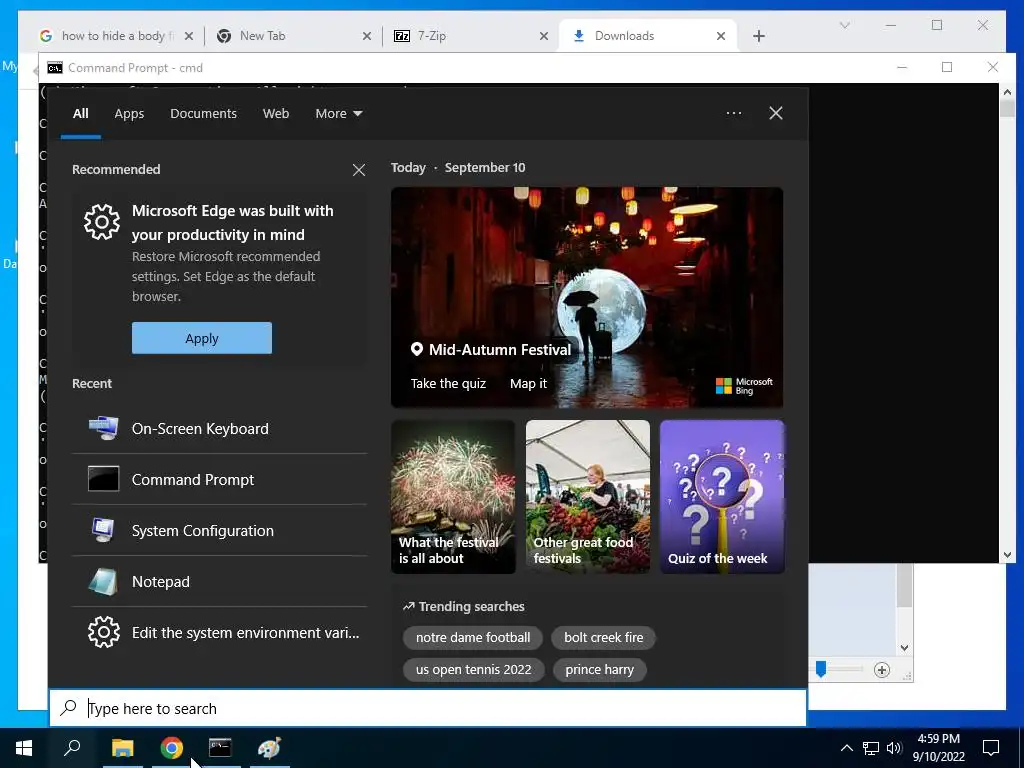Click the zoom slider handle
Image resolution: width=1024 pixels, height=768 pixels.
click(821, 669)
